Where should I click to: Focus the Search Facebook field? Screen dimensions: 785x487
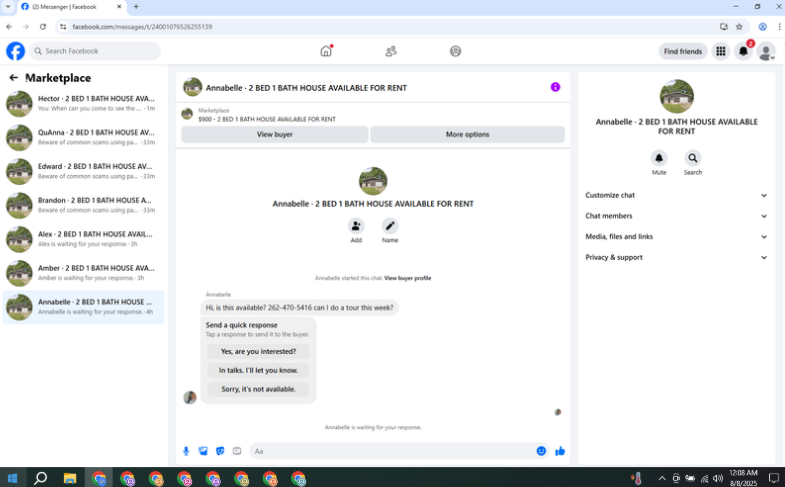95,51
